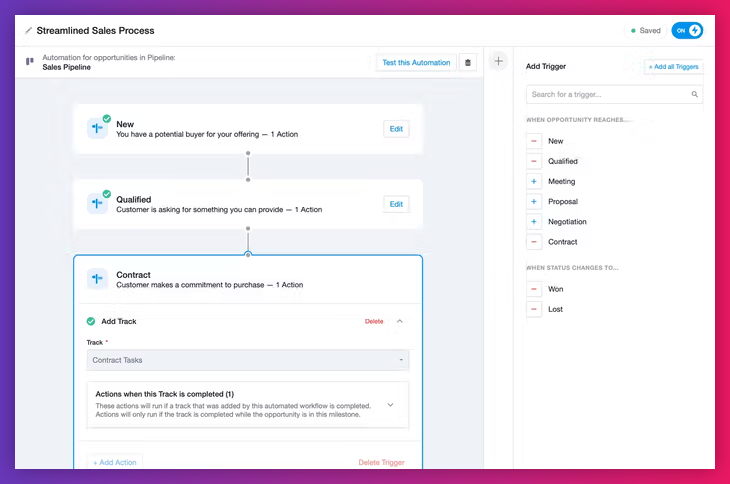
Task: Click the Saved status indicator
Action: click(x=645, y=31)
